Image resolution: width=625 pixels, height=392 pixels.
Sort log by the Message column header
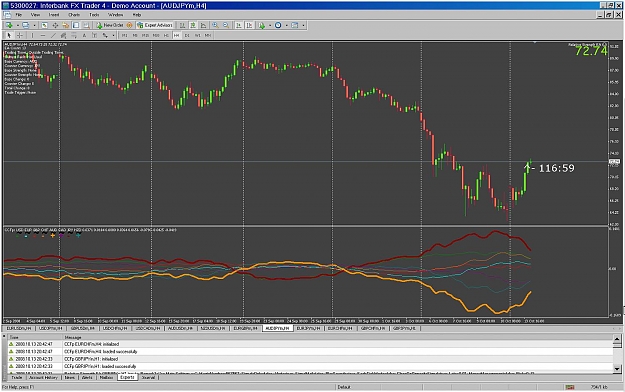point(337,337)
